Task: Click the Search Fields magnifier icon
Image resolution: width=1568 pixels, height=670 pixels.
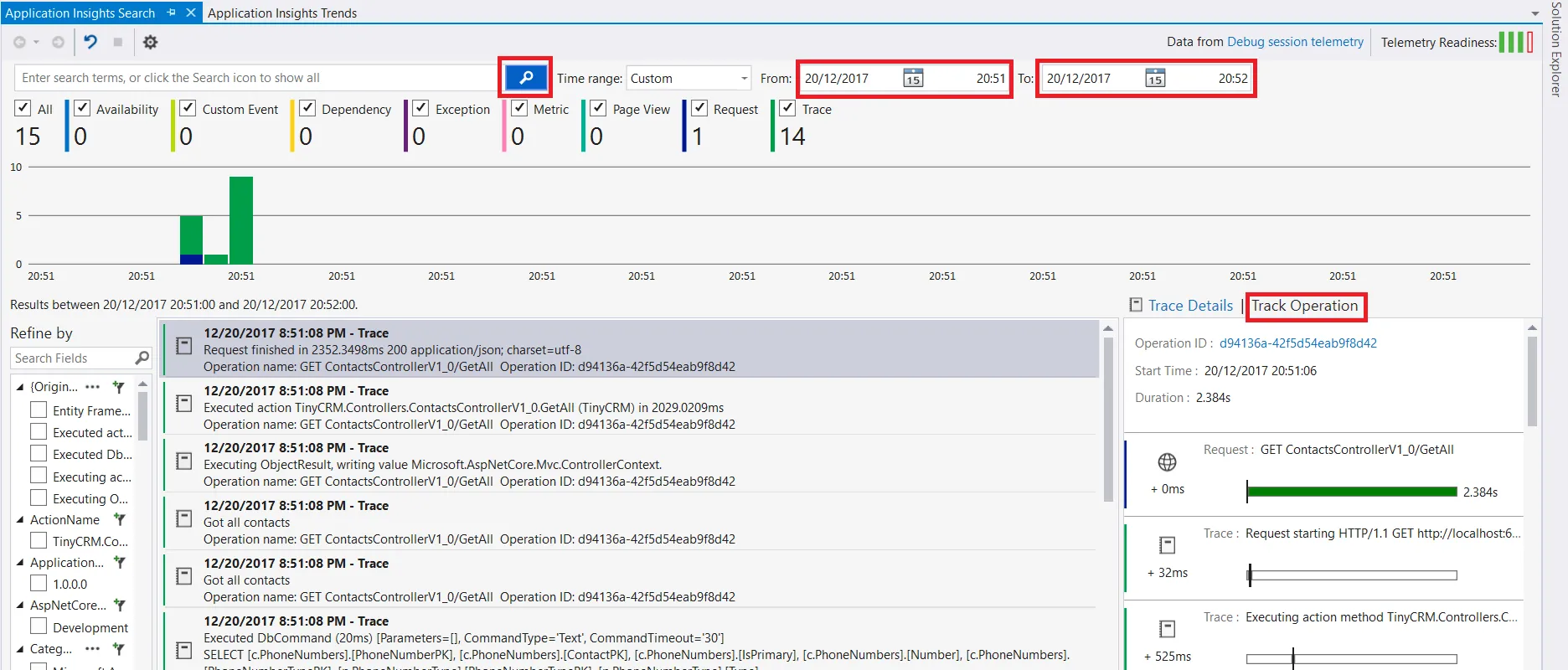Action: 142,358
